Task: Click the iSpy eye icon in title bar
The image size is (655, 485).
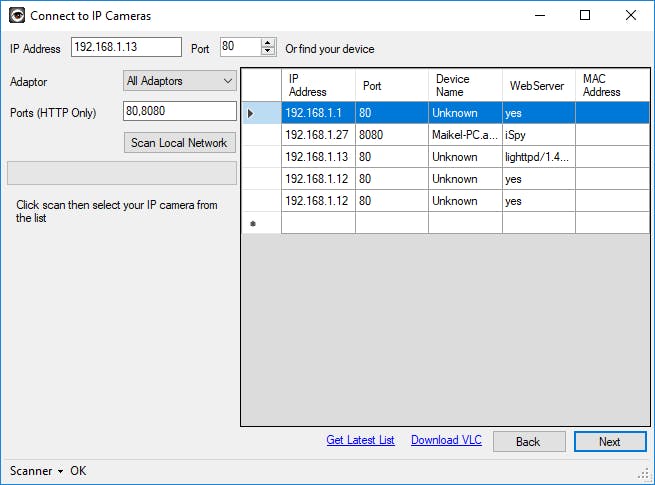Action: (16, 16)
